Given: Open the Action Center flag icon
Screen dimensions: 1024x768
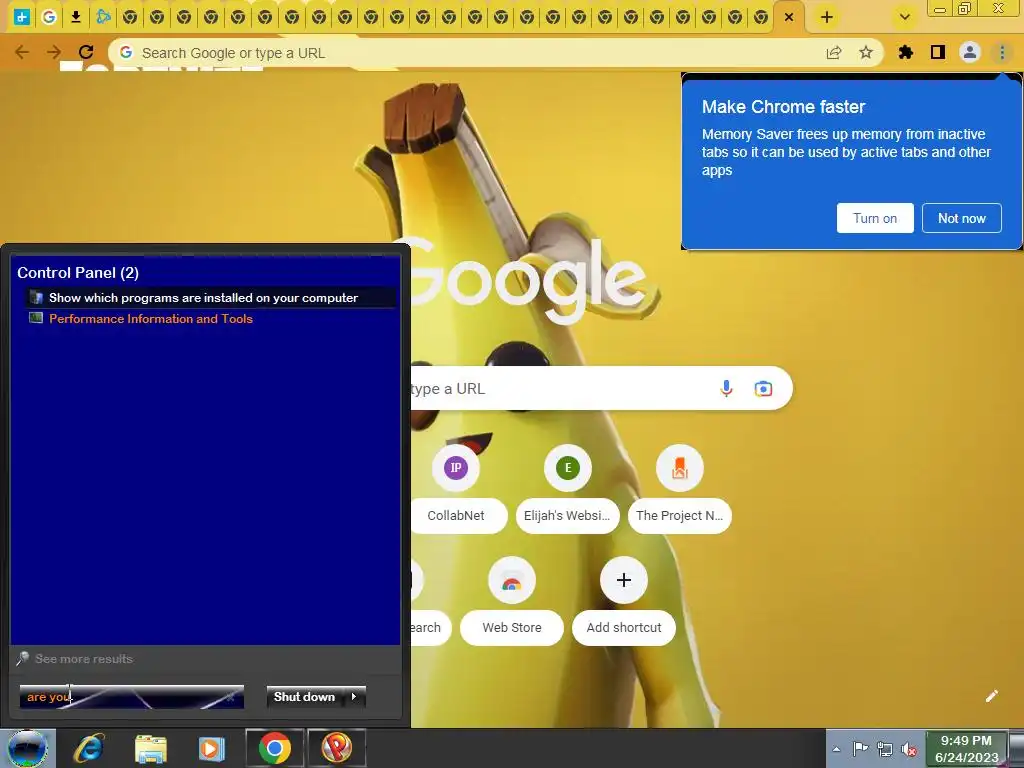Looking at the screenshot, I should point(860,749).
